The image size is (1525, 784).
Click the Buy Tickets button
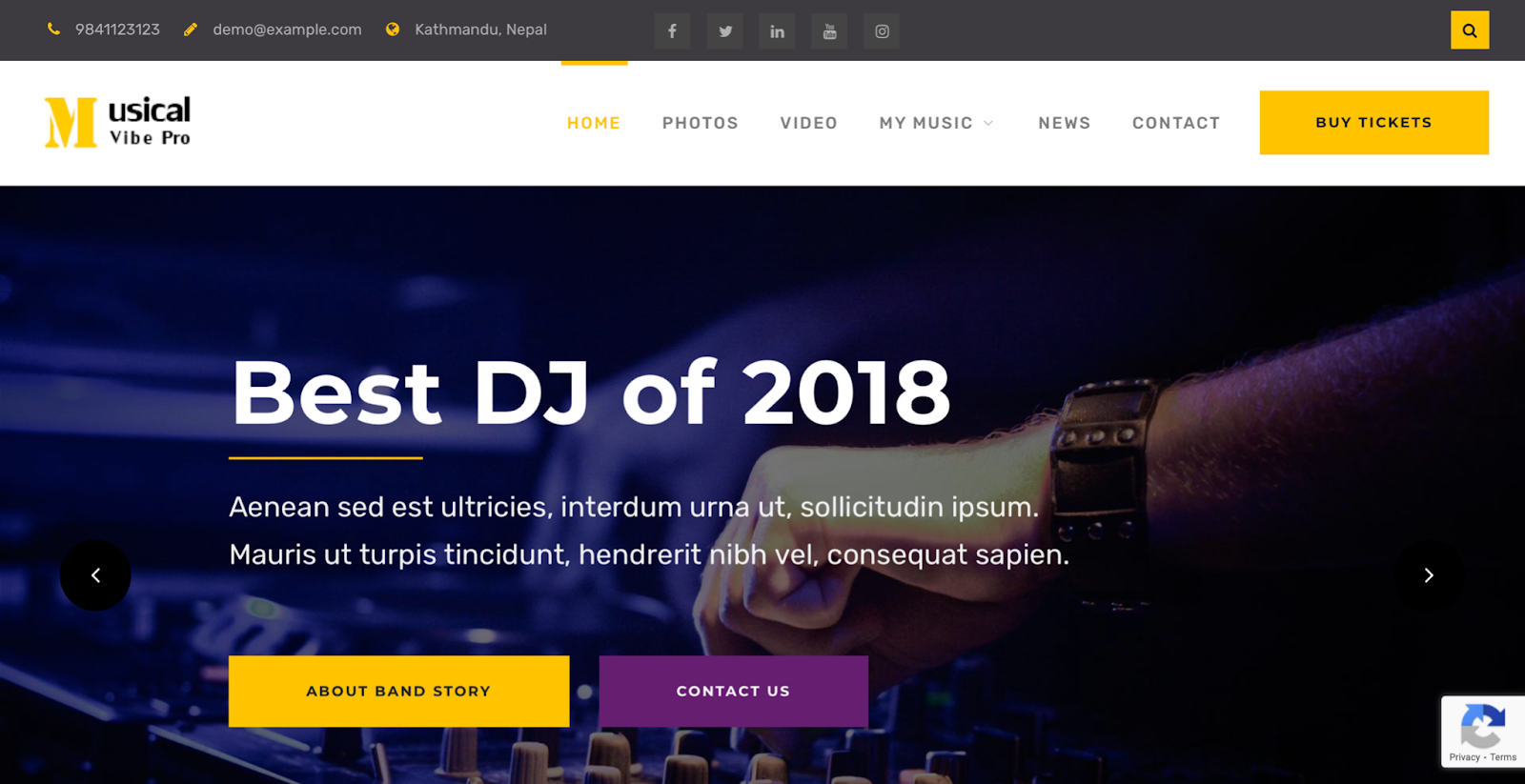(x=1374, y=122)
